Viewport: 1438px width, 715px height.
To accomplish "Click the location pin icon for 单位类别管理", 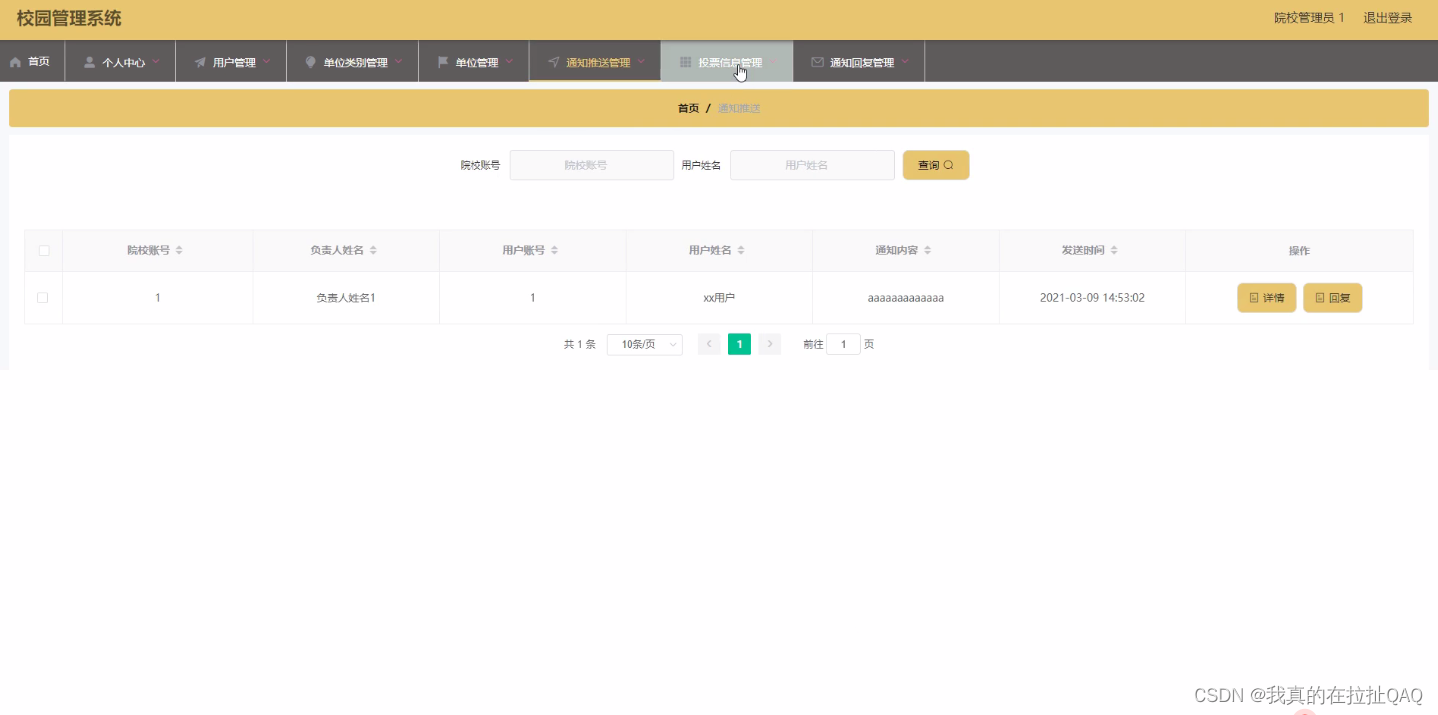I will click(x=310, y=62).
